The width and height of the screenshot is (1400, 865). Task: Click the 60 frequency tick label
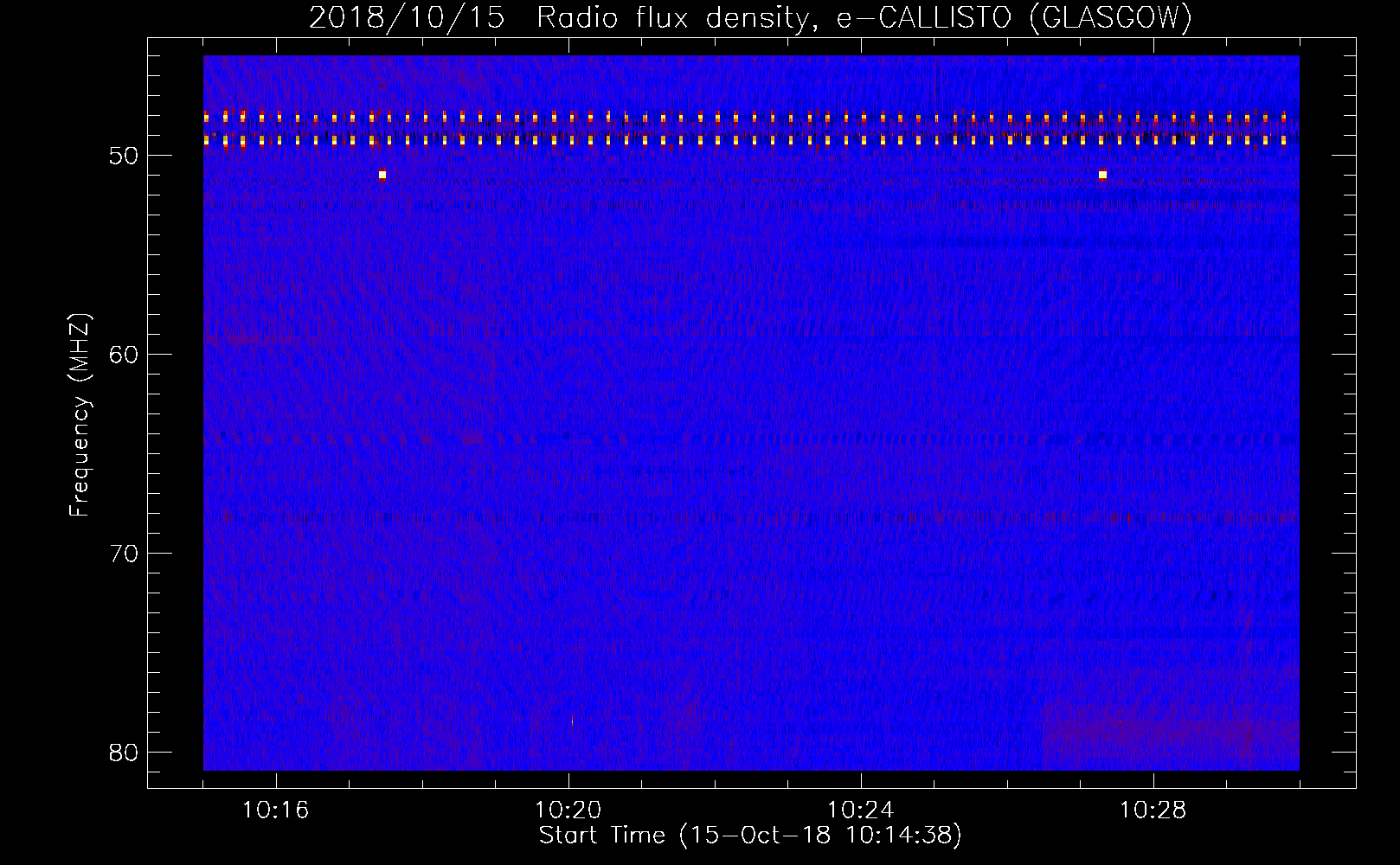(125, 355)
